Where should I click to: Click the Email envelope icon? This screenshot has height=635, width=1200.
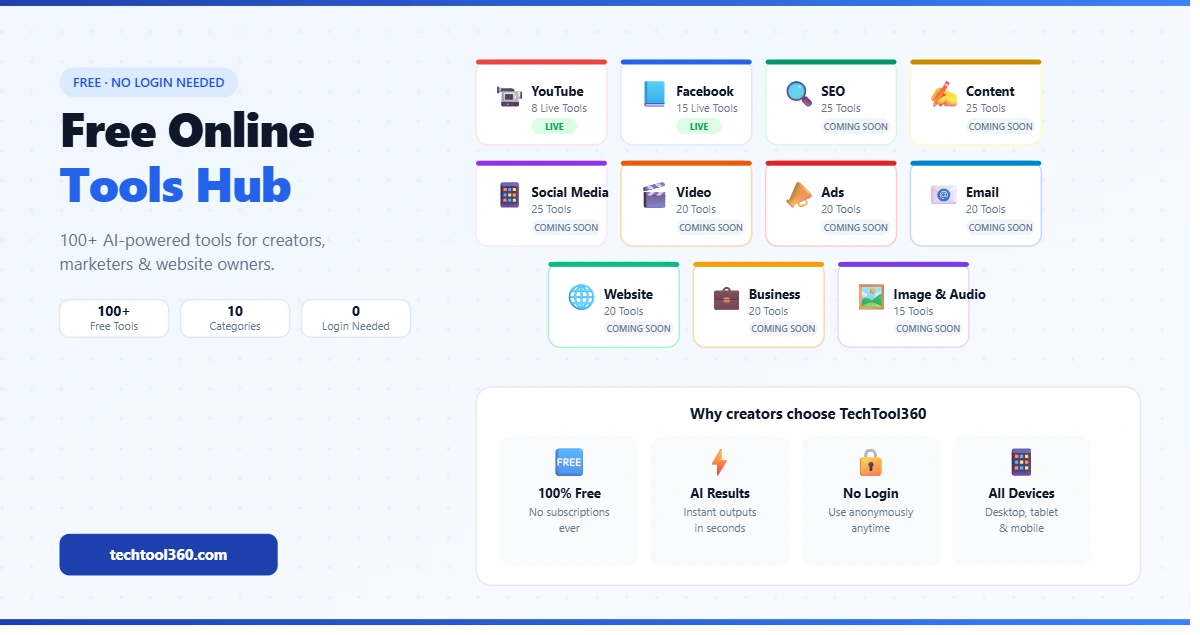[944, 195]
